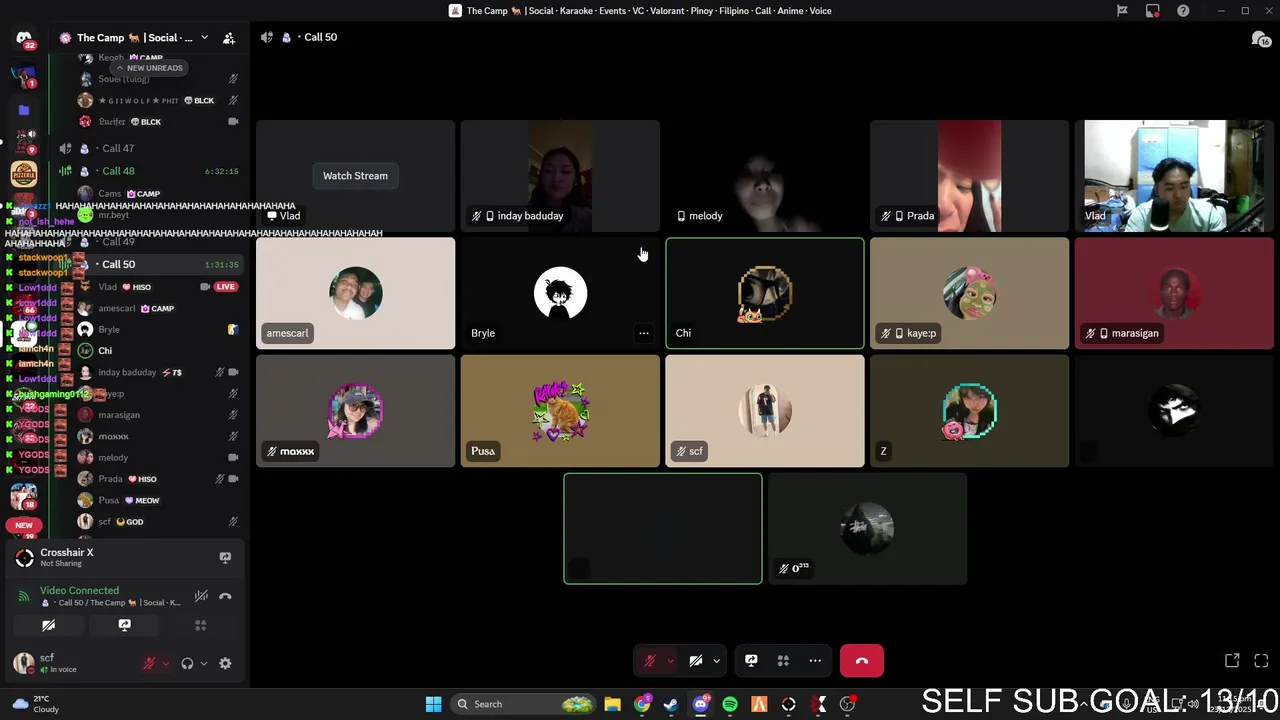
Task: Share screen from the sidebar voice panel
Action: [x=124, y=625]
